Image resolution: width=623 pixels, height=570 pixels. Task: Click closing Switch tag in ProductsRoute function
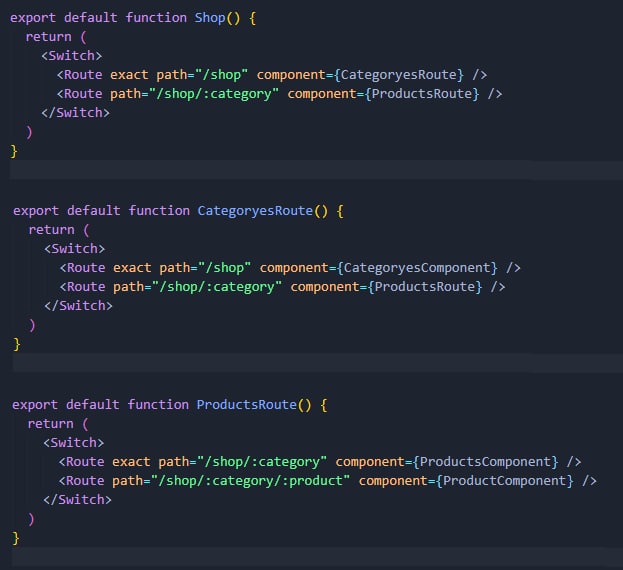[77, 500]
